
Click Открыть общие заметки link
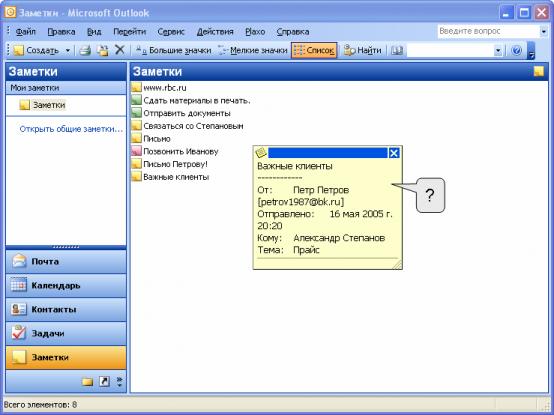click(71, 129)
